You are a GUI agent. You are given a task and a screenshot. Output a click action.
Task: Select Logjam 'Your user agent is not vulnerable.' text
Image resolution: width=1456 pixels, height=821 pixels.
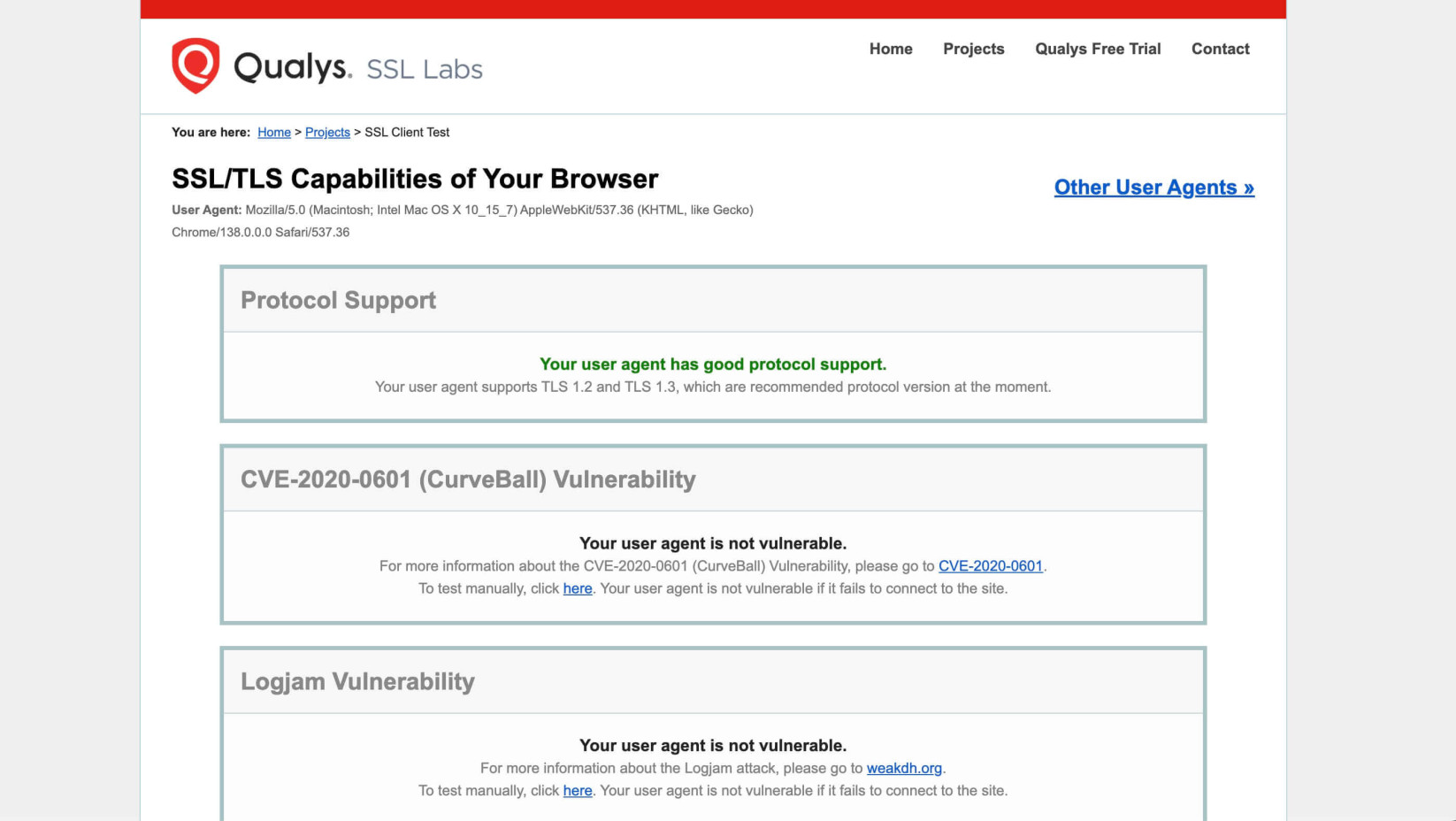click(713, 746)
